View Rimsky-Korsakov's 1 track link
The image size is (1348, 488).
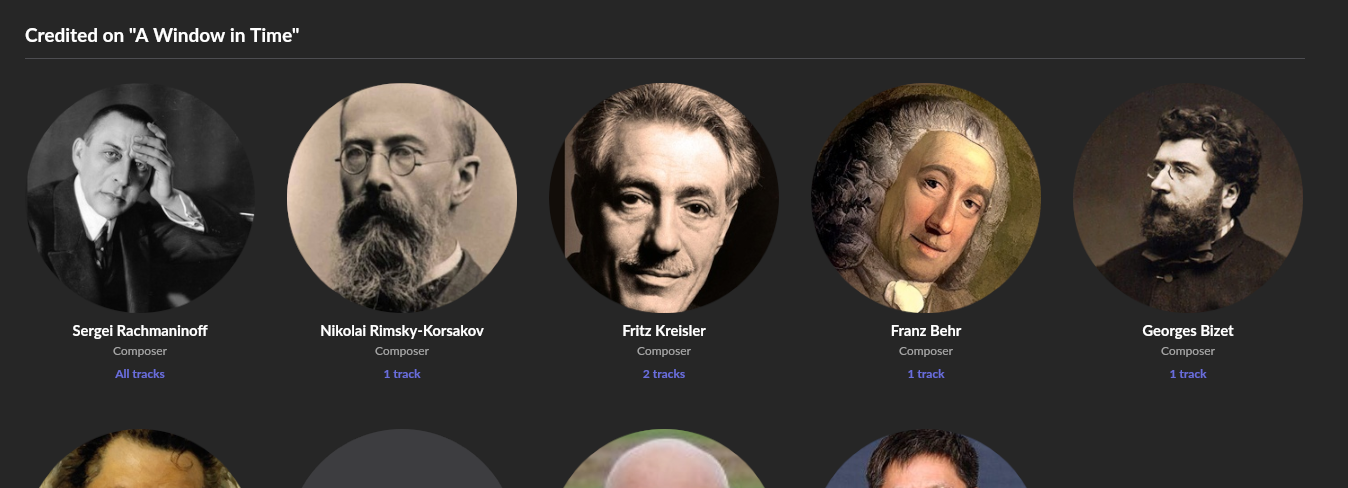[402, 374]
